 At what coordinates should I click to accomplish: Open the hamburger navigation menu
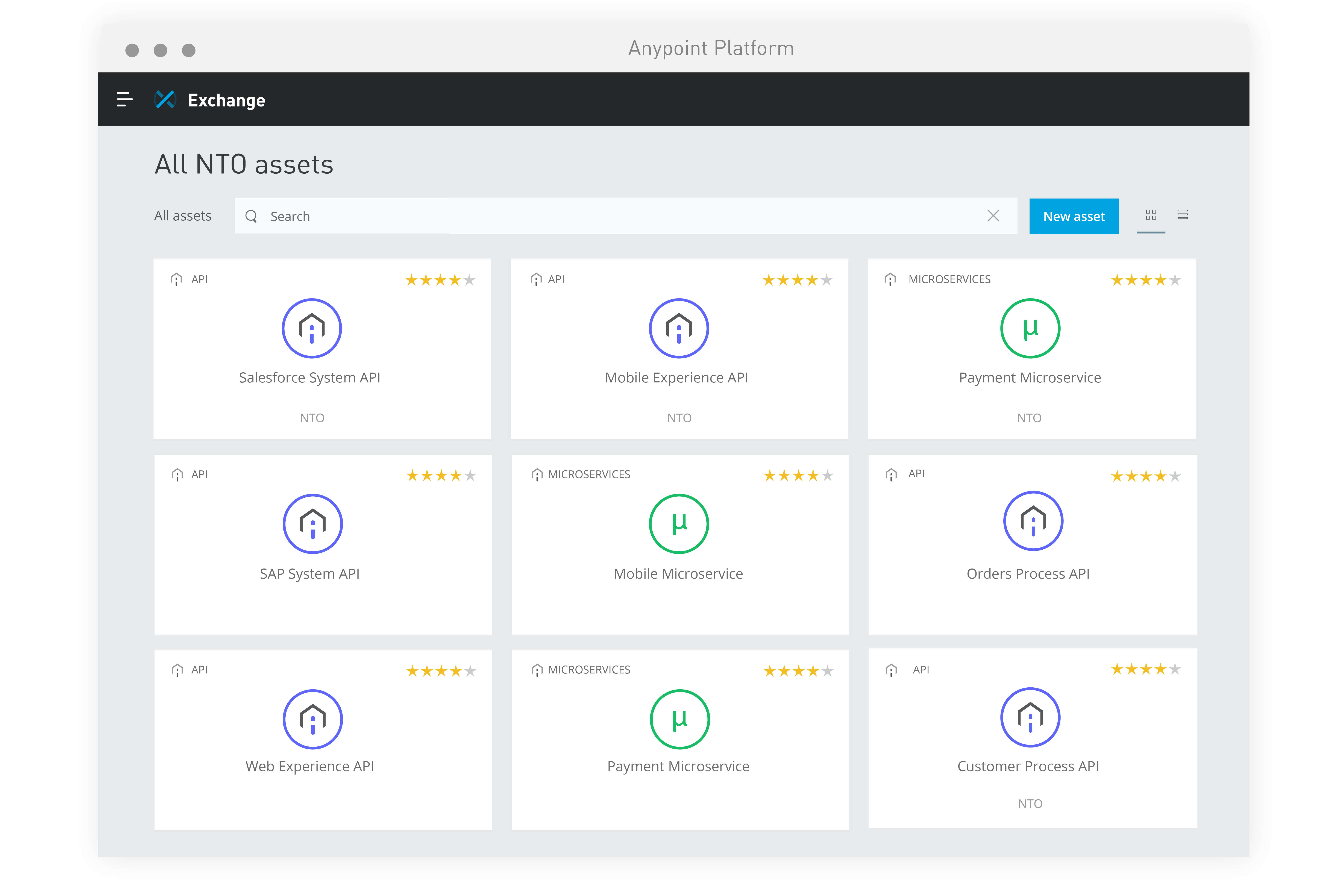coord(124,99)
